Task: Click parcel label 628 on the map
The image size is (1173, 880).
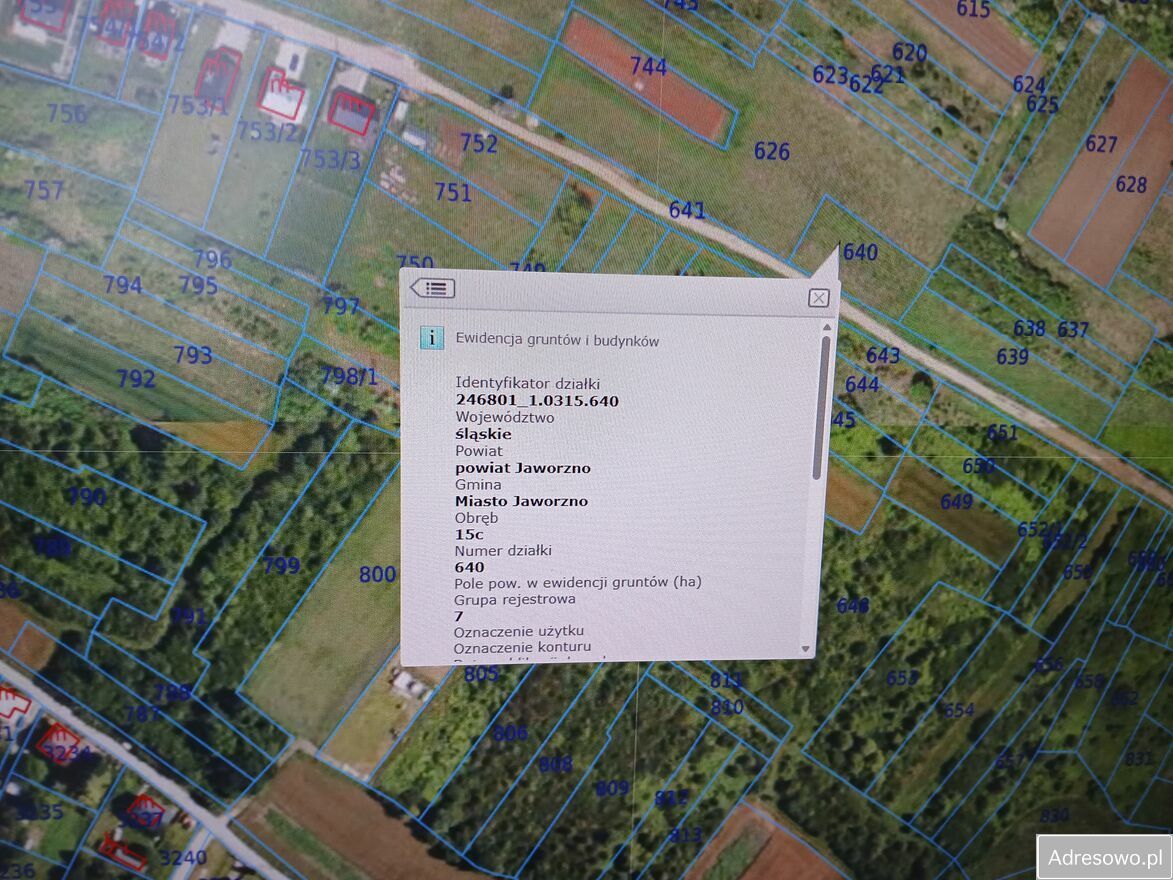Action: click(x=1131, y=184)
